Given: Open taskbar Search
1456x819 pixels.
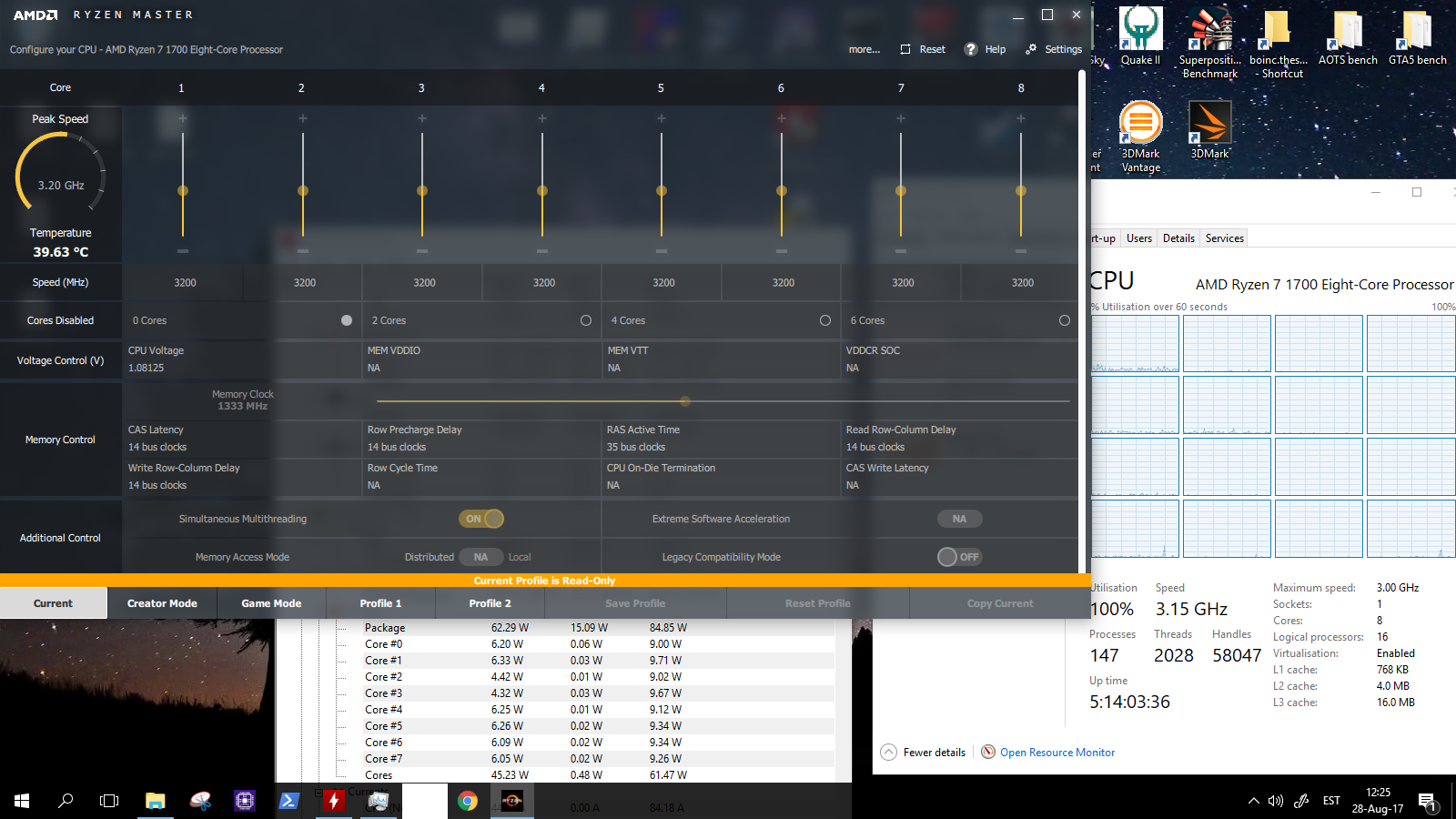Looking at the screenshot, I should (x=66, y=801).
